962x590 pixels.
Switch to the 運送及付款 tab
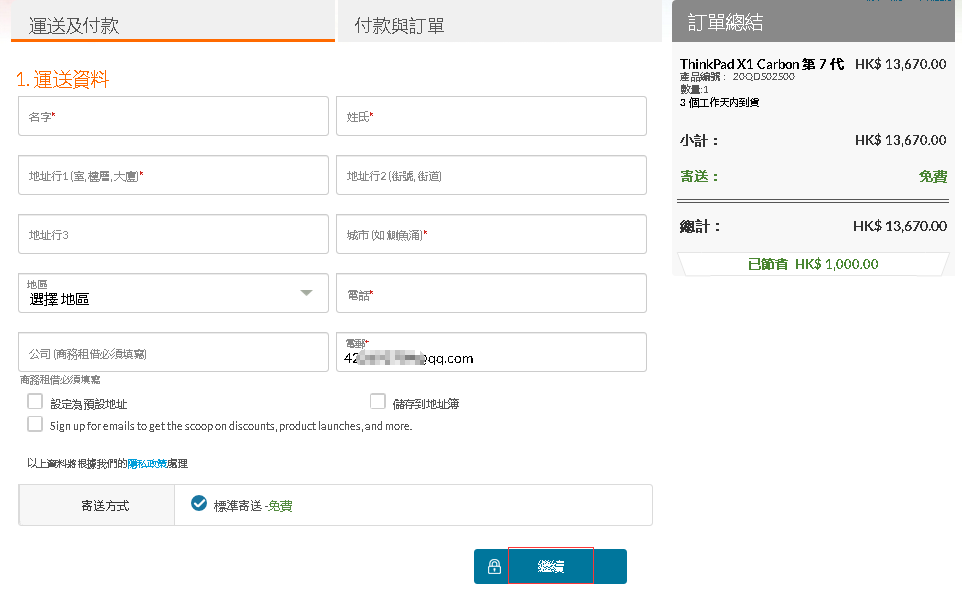pyautogui.click(x=172, y=24)
